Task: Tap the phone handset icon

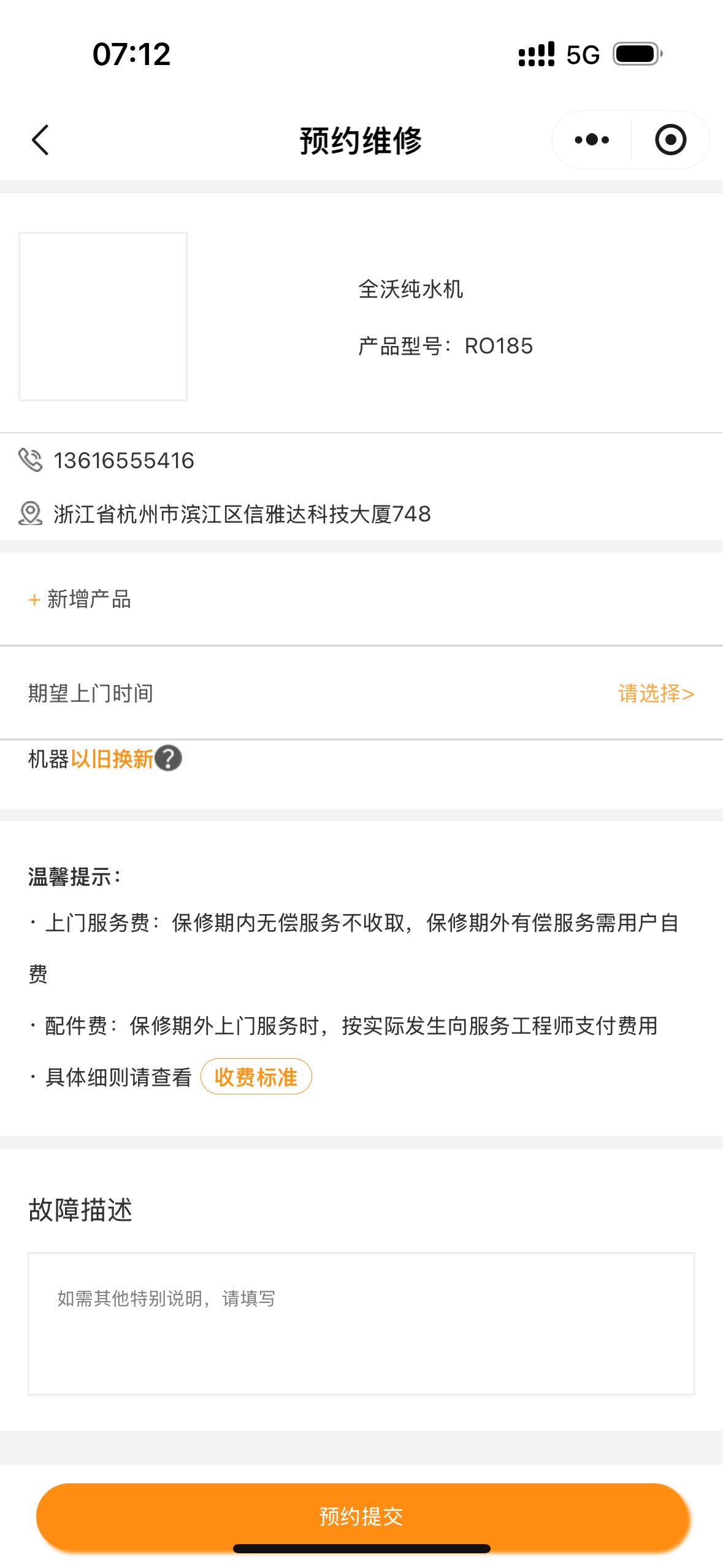Action: pyautogui.click(x=30, y=460)
